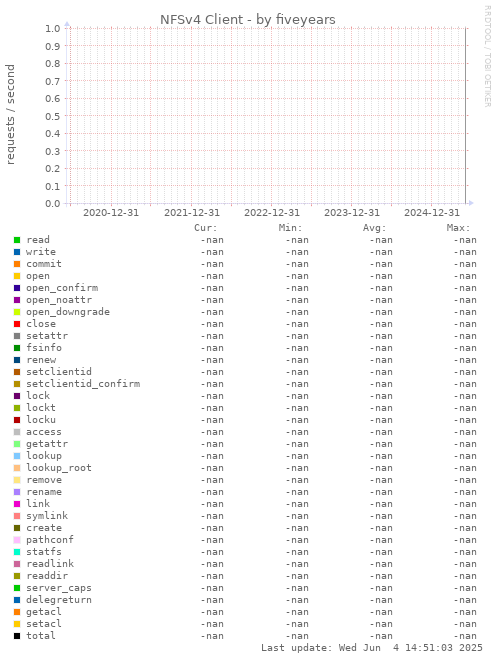Click the 'pathconf' legend label
The image size is (497, 660).
pos(50,540)
